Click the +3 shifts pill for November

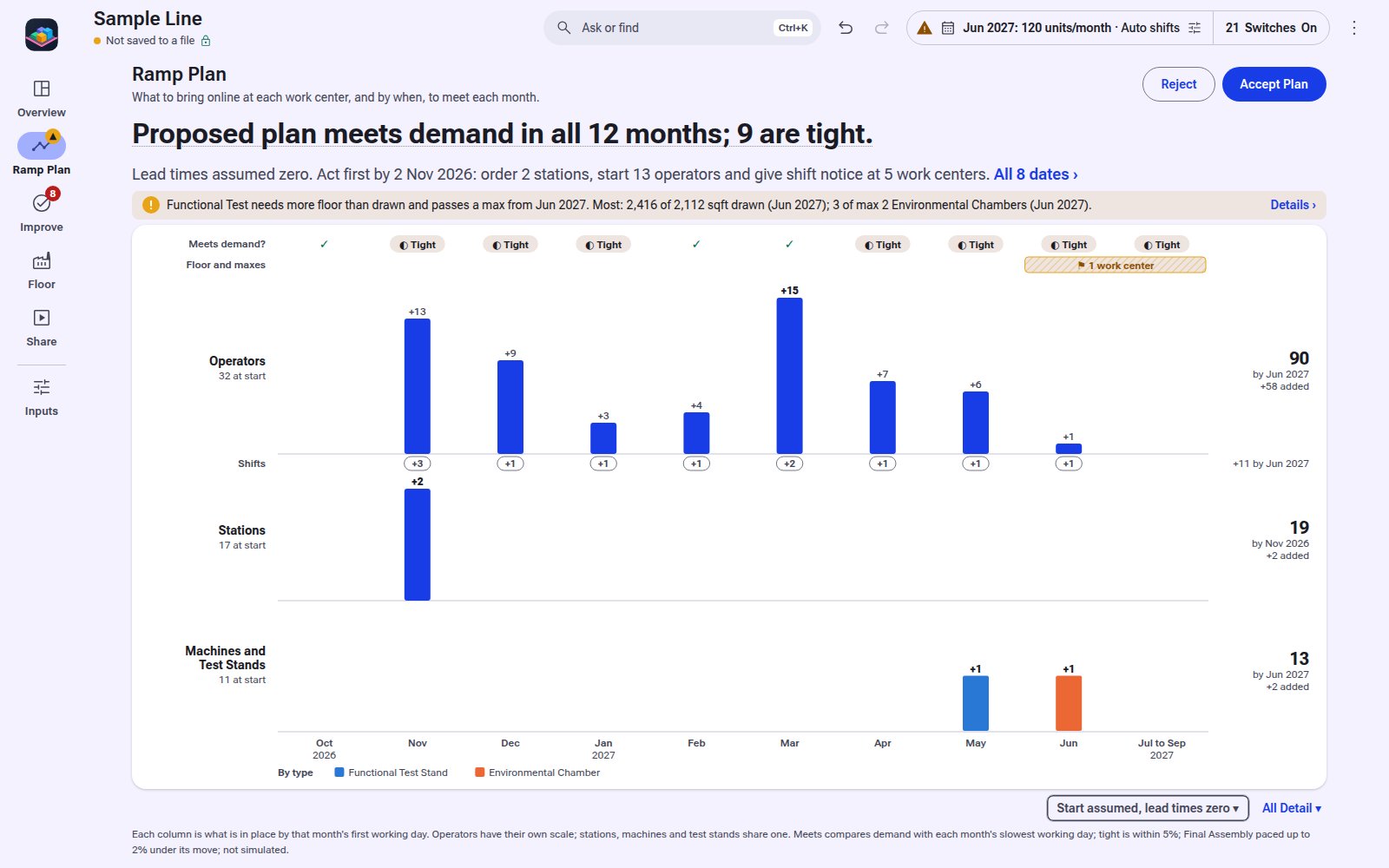418,464
